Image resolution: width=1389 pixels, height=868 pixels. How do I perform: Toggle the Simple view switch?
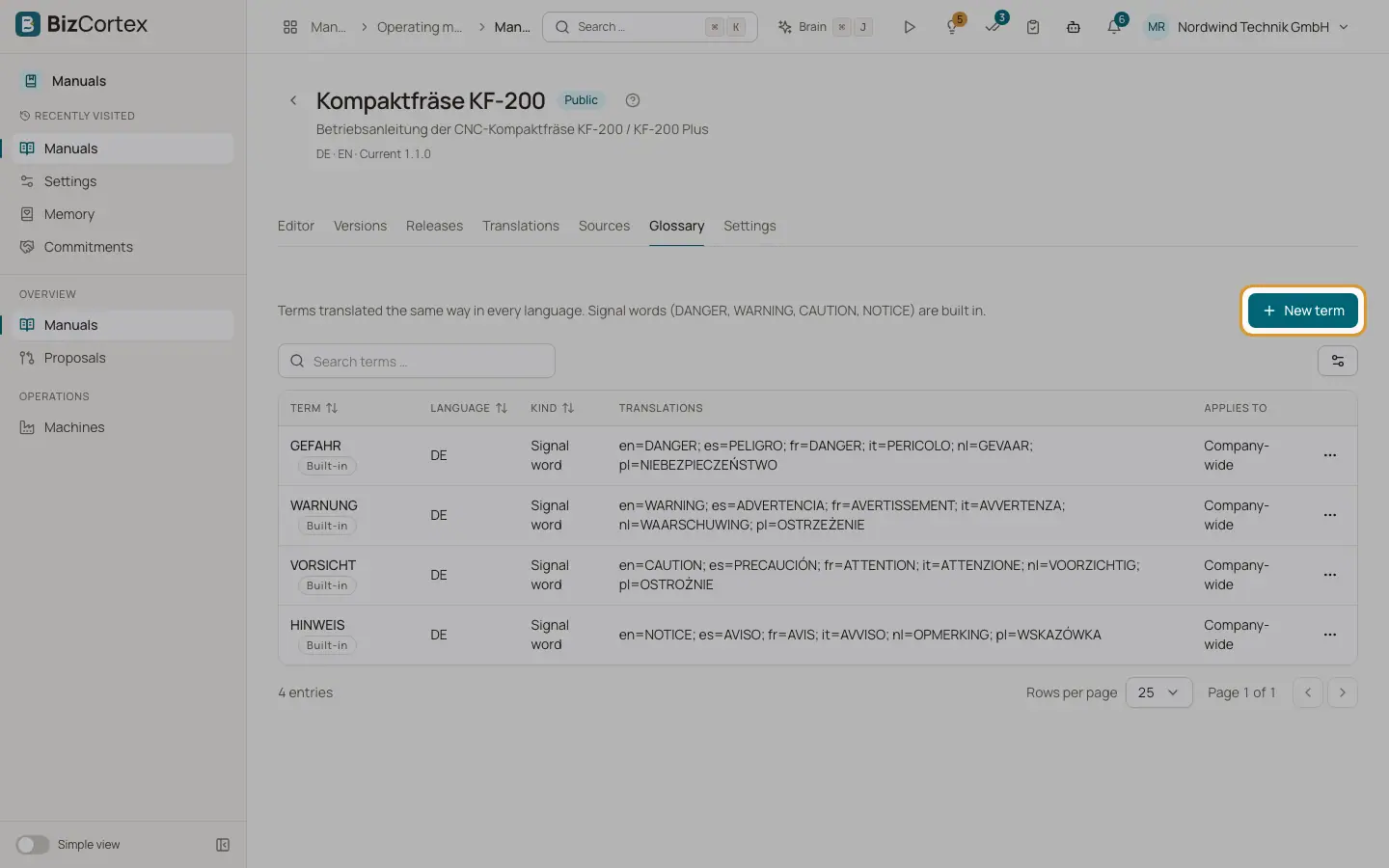(x=32, y=845)
